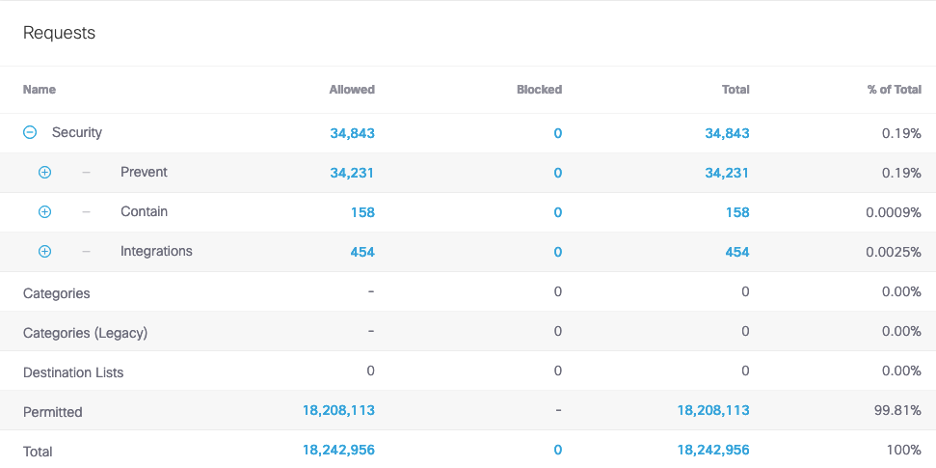The width and height of the screenshot is (936, 468).
Task: Open Contain allowed value 158
Action: pos(362,212)
